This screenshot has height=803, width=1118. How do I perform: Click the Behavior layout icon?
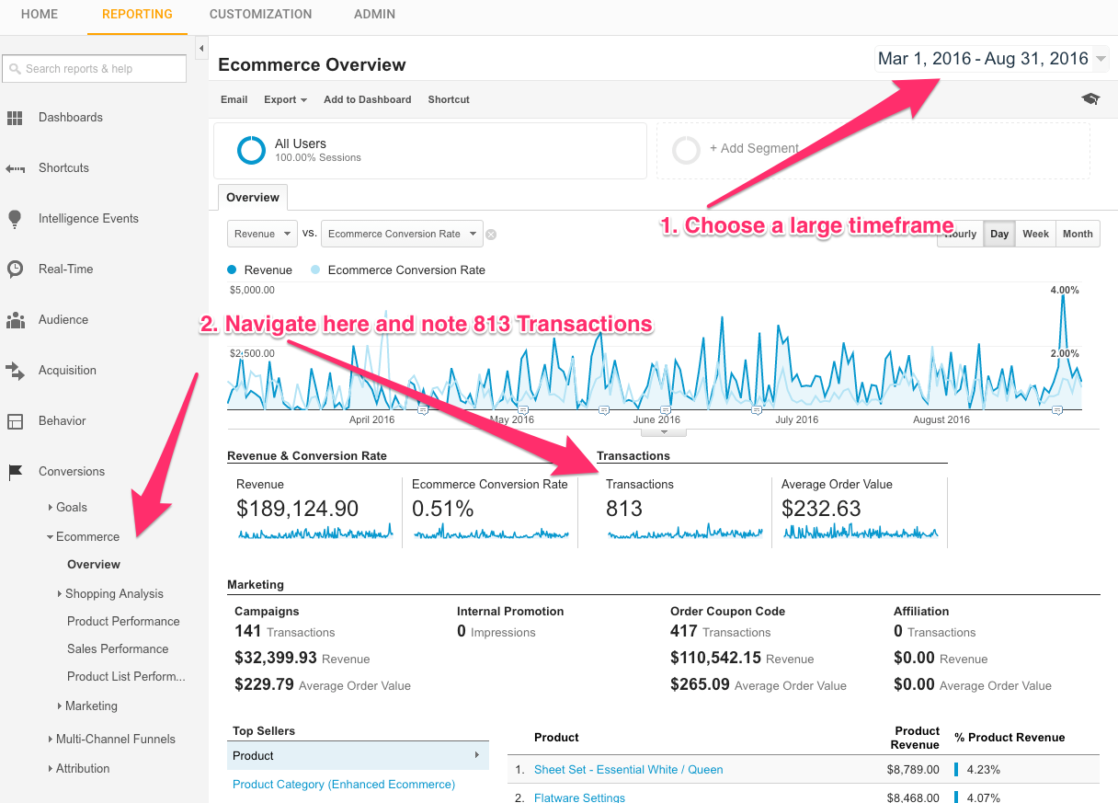click(x=15, y=421)
